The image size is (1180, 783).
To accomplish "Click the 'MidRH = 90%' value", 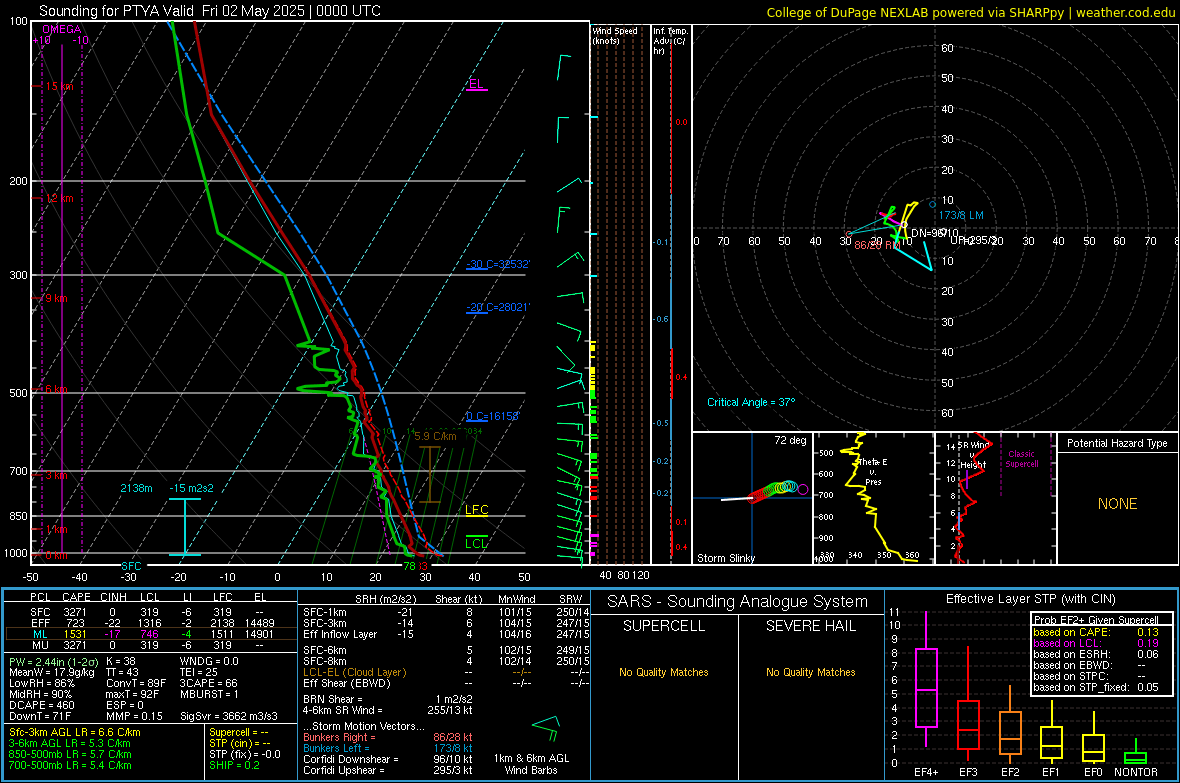I will [40, 693].
